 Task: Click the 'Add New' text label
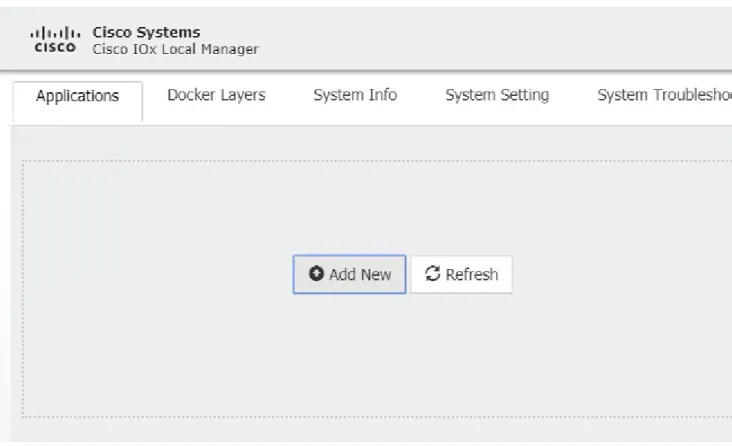coord(360,275)
